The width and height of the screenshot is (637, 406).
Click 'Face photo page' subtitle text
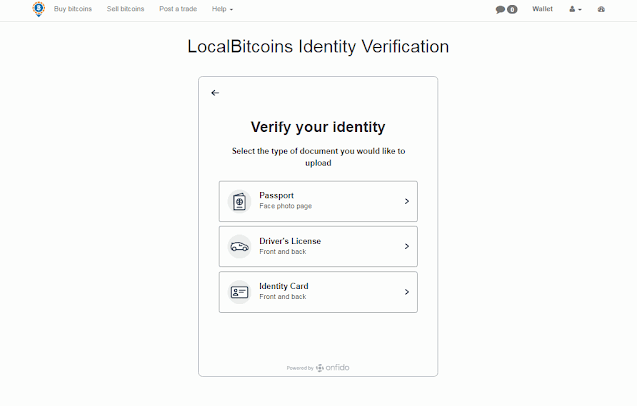[286, 206]
